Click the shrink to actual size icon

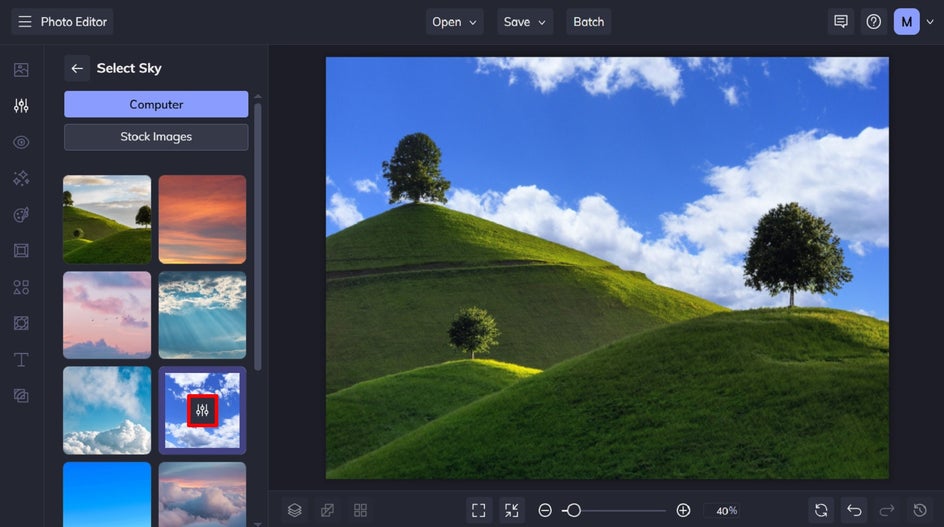[x=512, y=511]
